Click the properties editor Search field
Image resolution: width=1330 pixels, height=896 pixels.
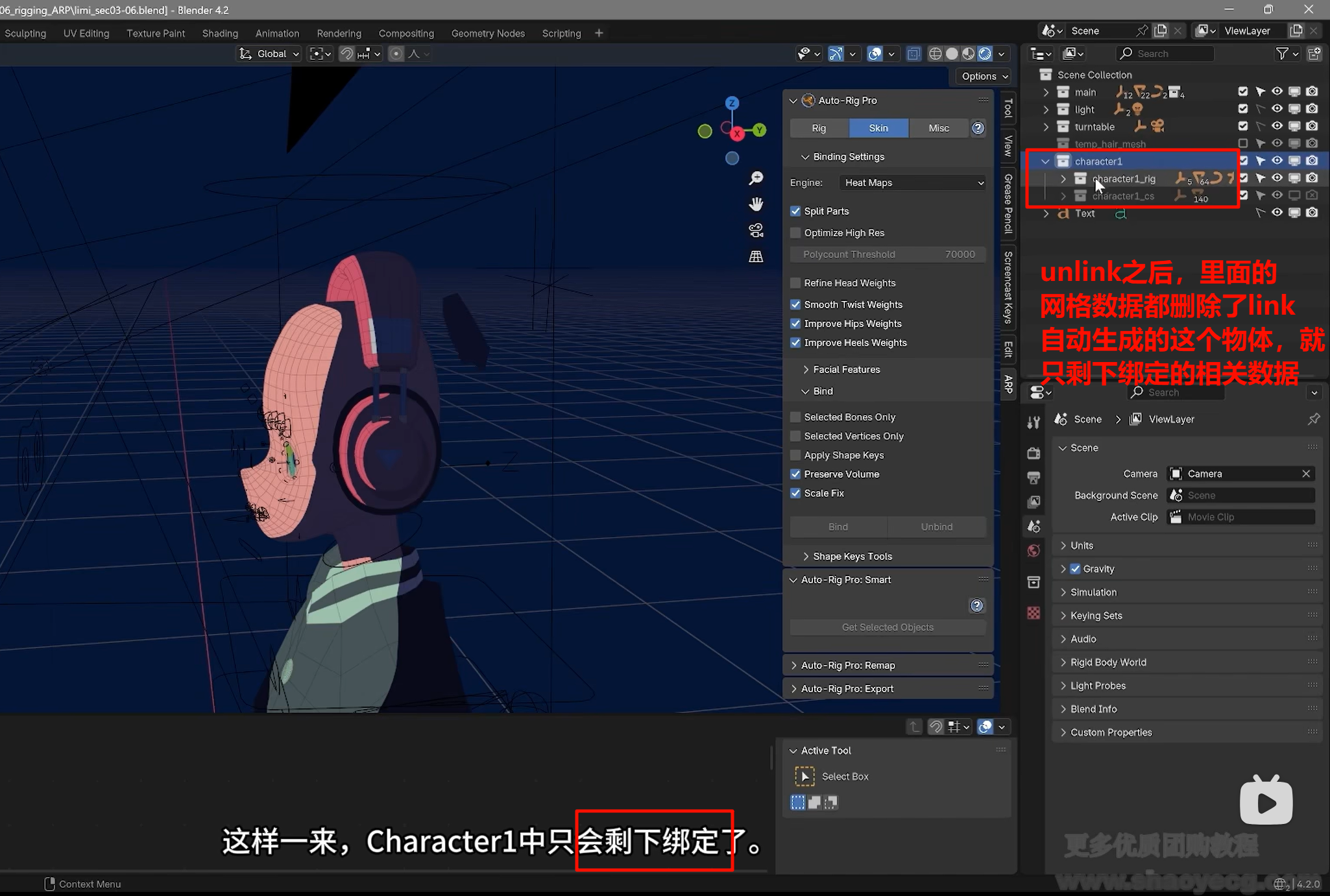click(x=1176, y=393)
